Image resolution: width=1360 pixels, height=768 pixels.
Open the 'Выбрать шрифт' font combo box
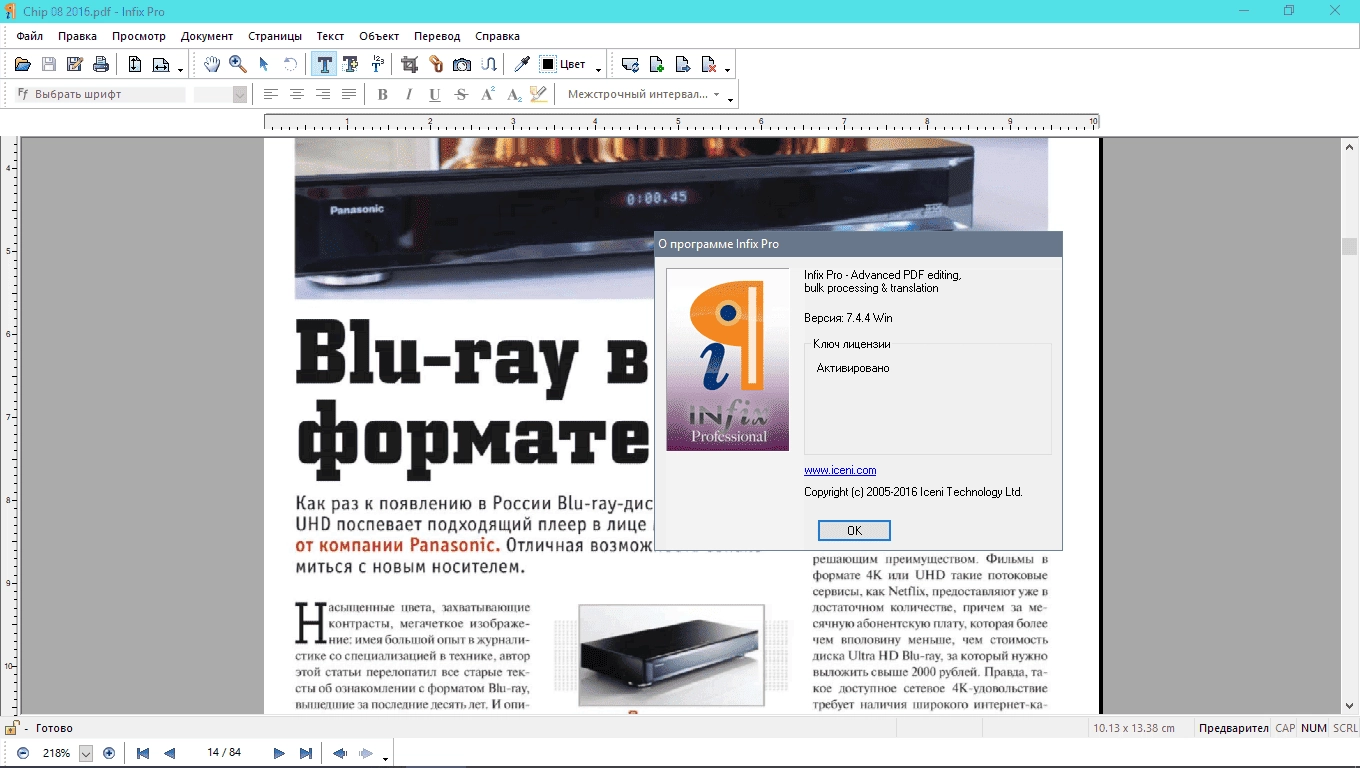(101, 94)
